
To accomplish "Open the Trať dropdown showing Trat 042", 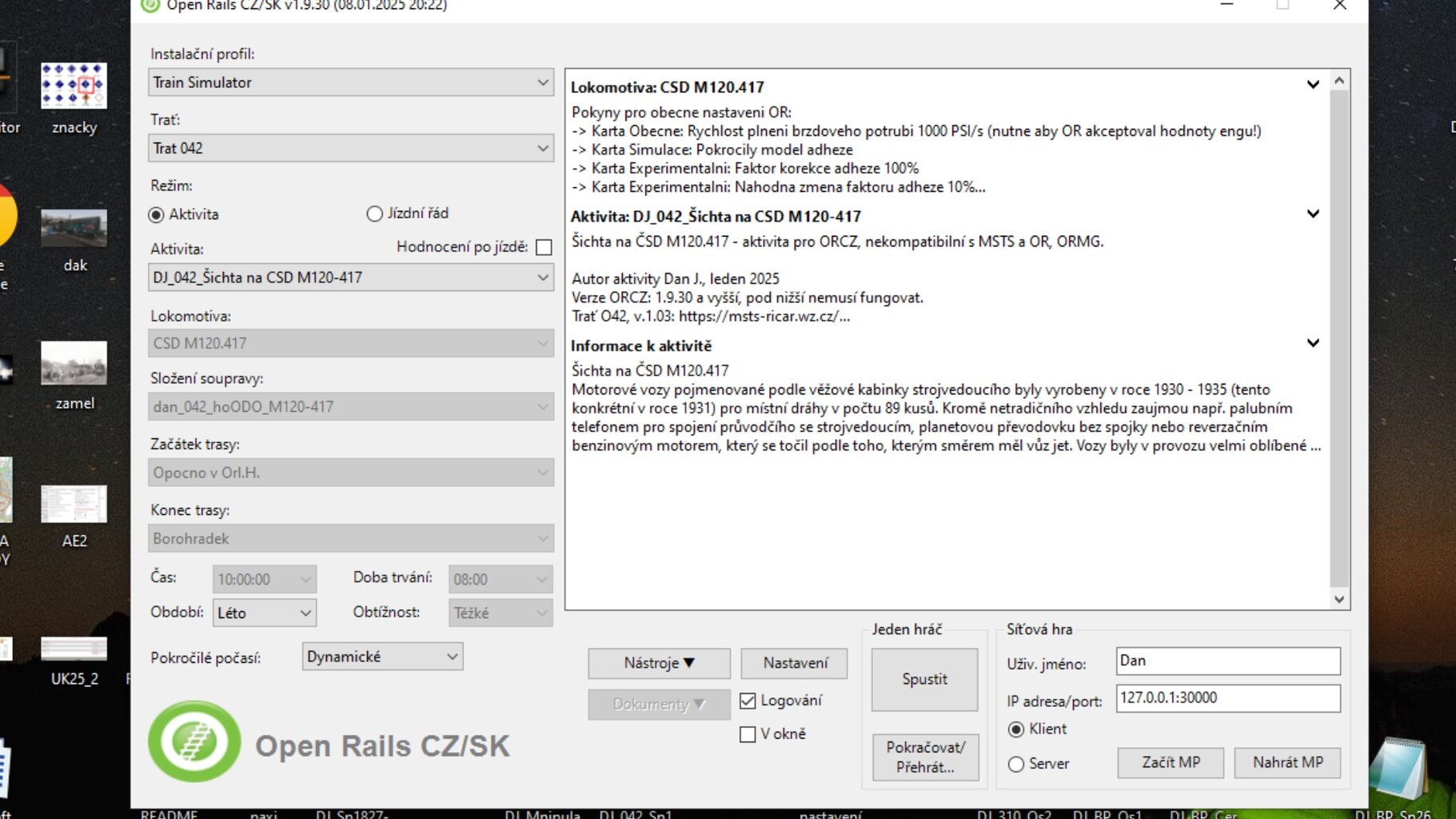I will 351,148.
